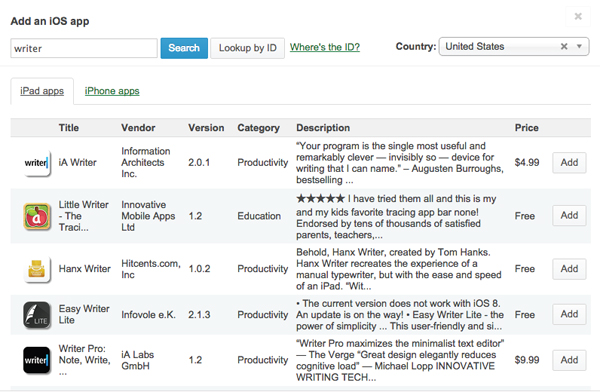Click version 2.1.3 cell

[x=199, y=315]
